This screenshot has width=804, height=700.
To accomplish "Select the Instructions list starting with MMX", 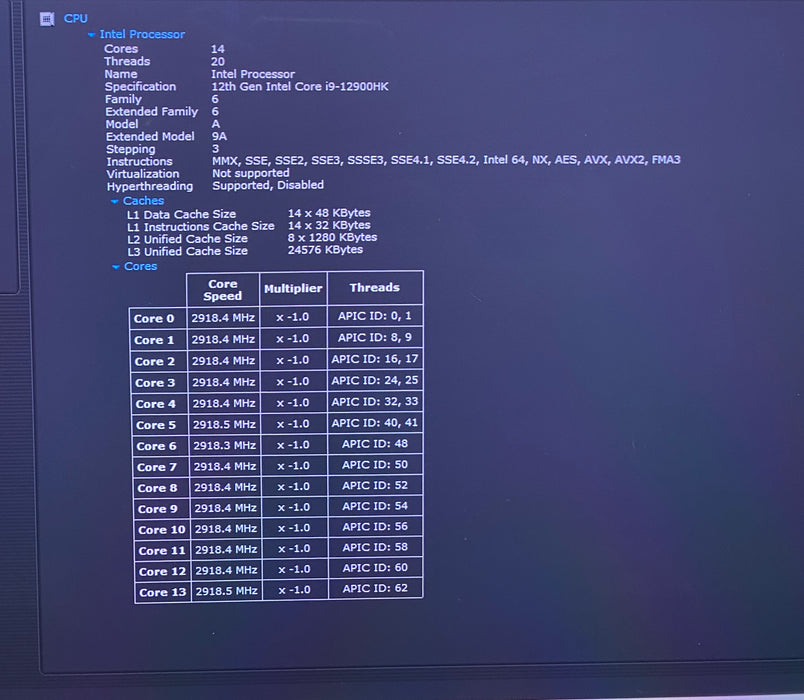I will point(446,160).
